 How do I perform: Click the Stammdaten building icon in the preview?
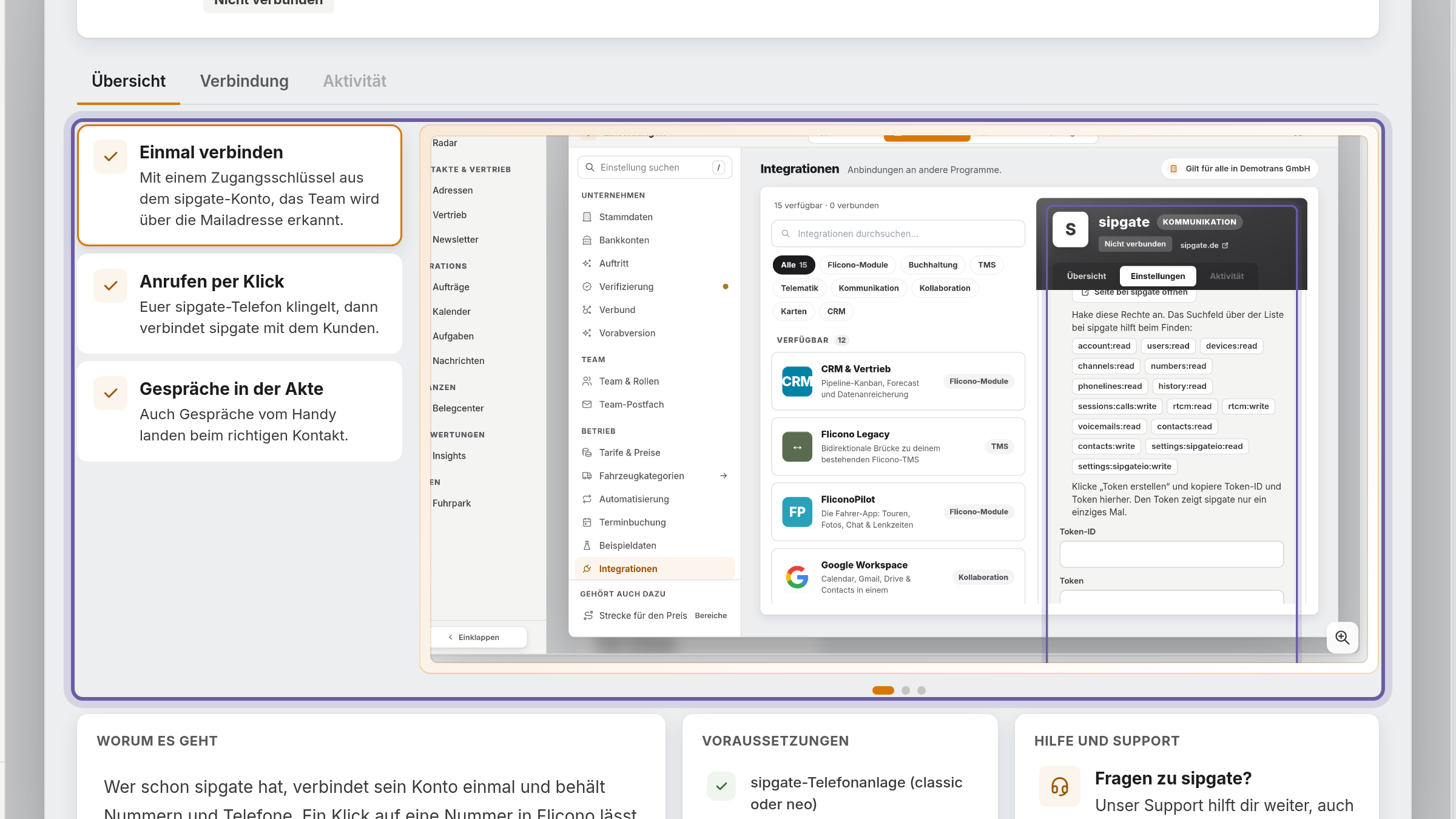pyautogui.click(x=587, y=217)
